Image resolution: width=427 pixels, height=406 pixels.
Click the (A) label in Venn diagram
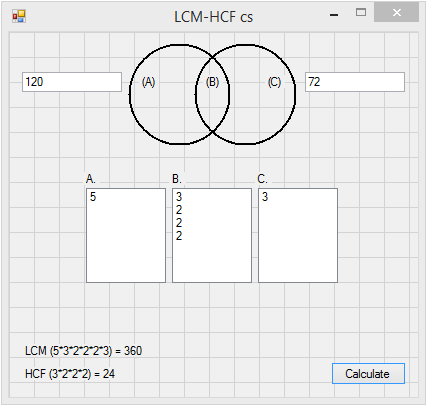point(149,82)
